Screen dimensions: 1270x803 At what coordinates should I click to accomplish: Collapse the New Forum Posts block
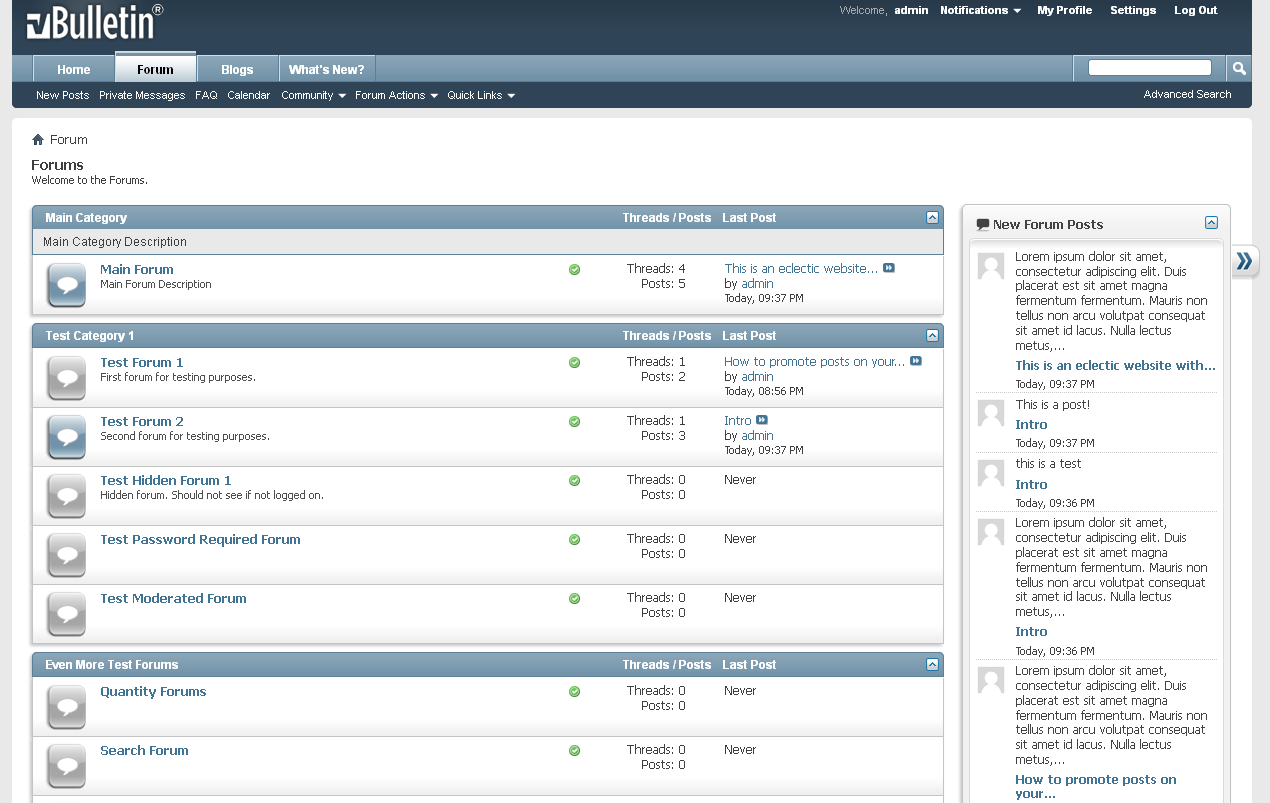(x=1211, y=223)
